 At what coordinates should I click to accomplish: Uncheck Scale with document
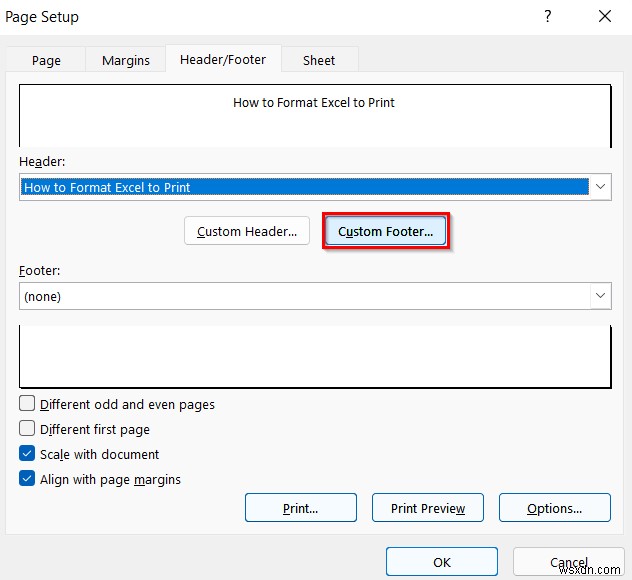coord(27,453)
